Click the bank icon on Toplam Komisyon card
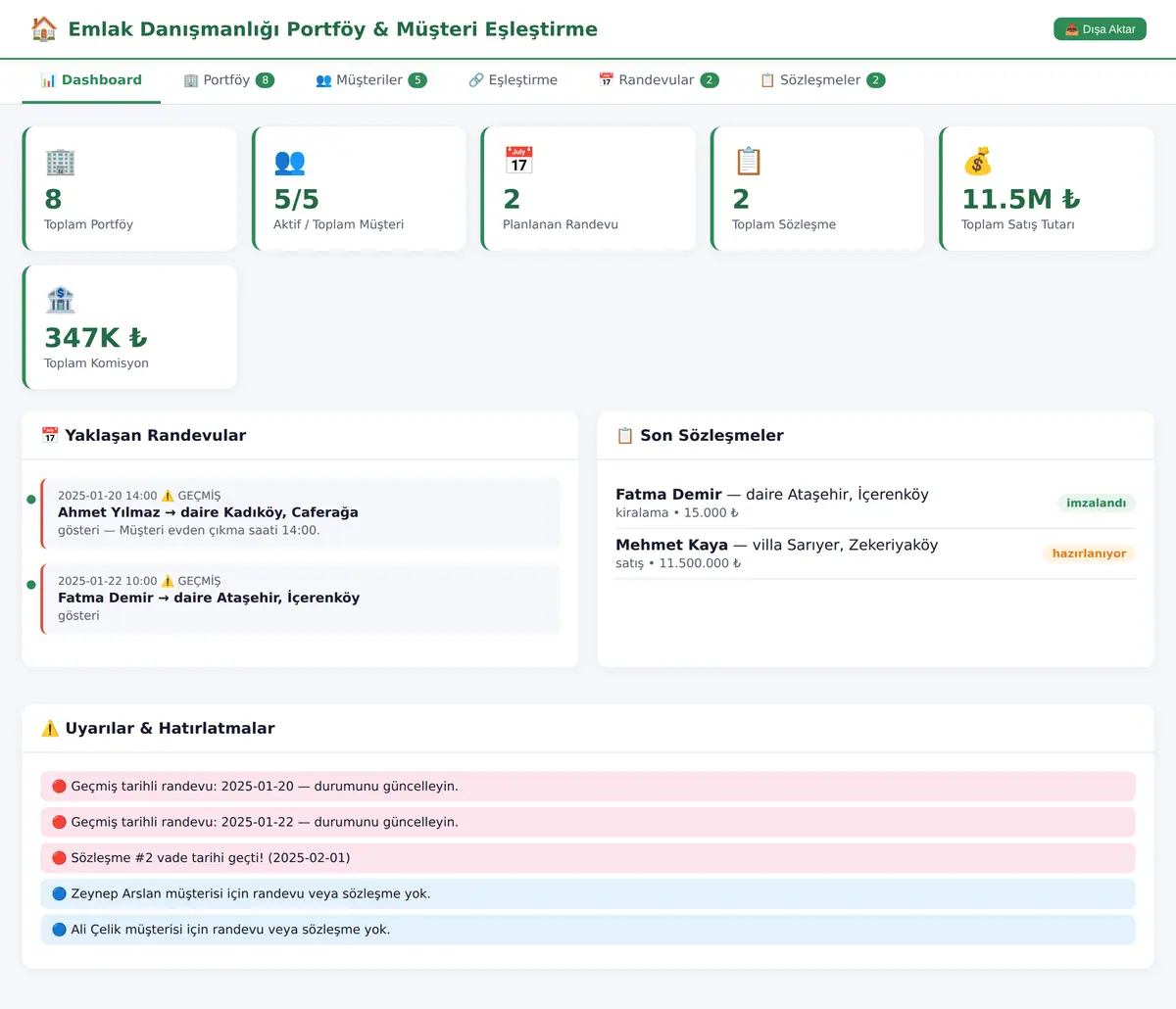The height and width of the screenshot is (1009, 1176). coord(60,300)
